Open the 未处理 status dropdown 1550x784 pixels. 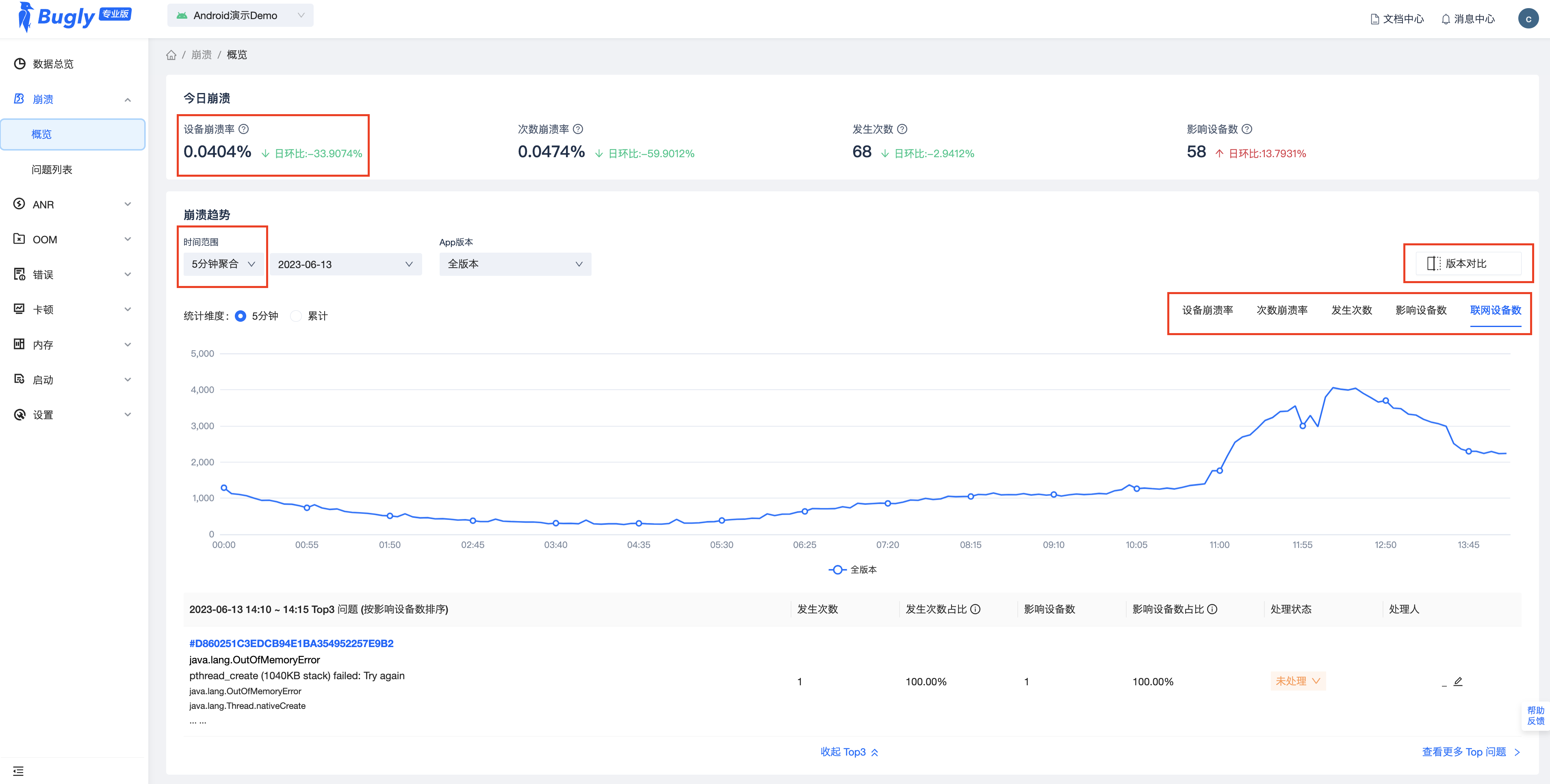1298,681
